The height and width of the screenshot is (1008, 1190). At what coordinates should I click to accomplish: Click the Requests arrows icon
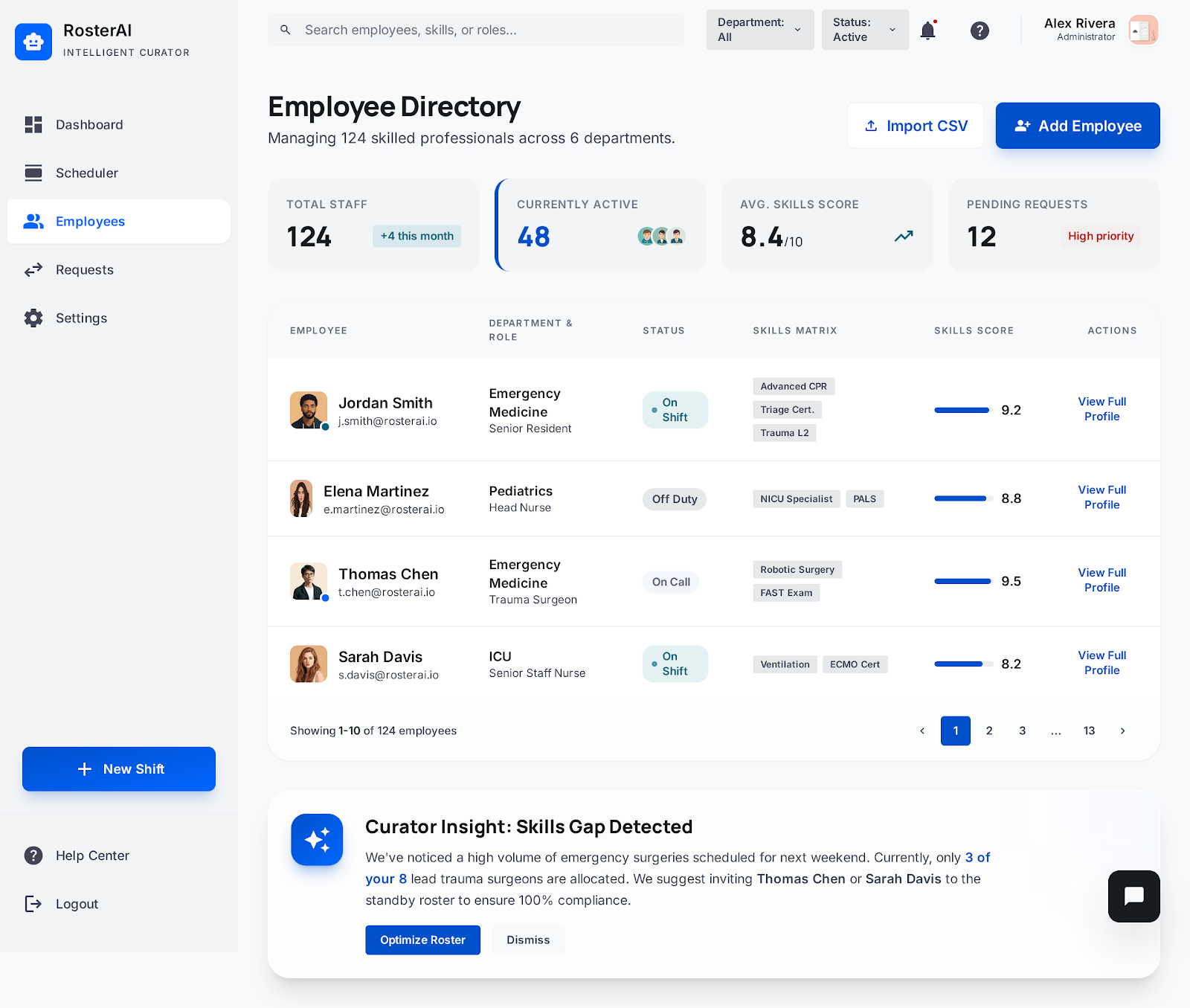(33, 269)
